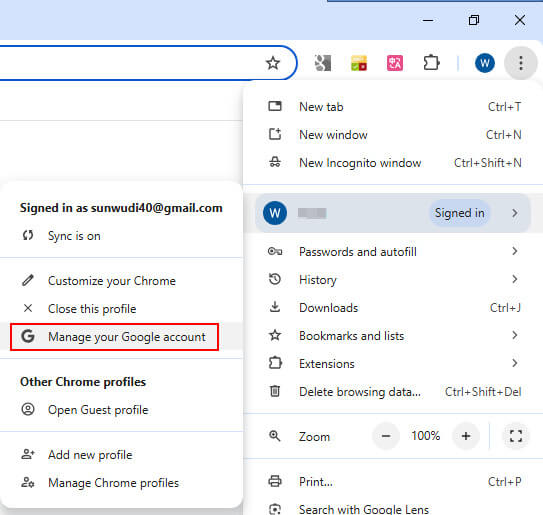Bookmark this page with the star icon
Screen dimensions: 543x515
273,63
